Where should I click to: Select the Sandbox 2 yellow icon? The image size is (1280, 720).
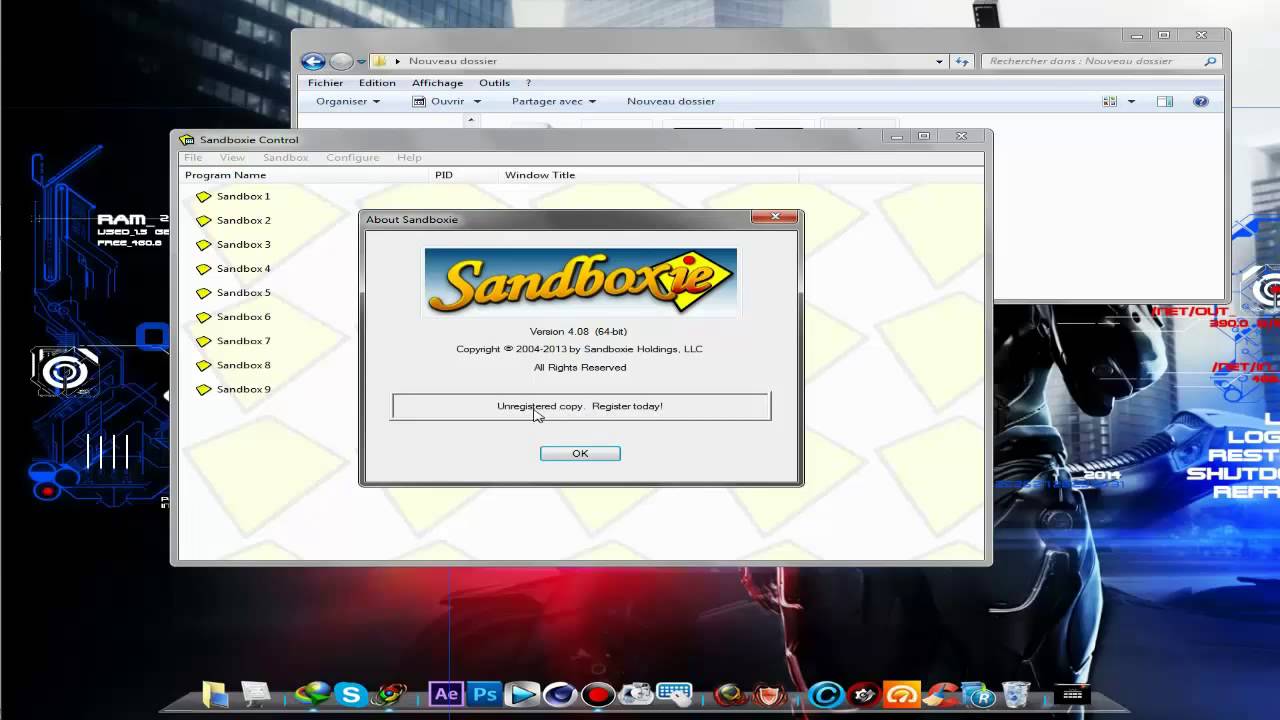coord(204,221)
